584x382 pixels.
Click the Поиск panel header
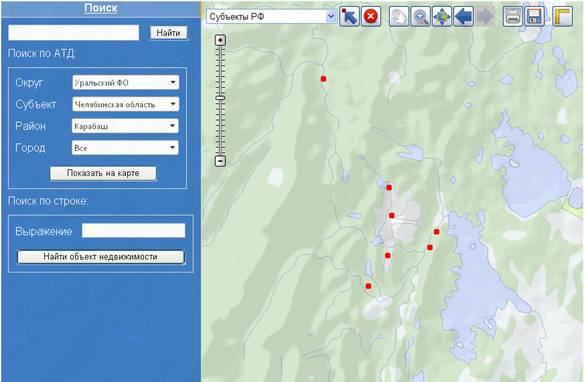[x=101, y=8]
